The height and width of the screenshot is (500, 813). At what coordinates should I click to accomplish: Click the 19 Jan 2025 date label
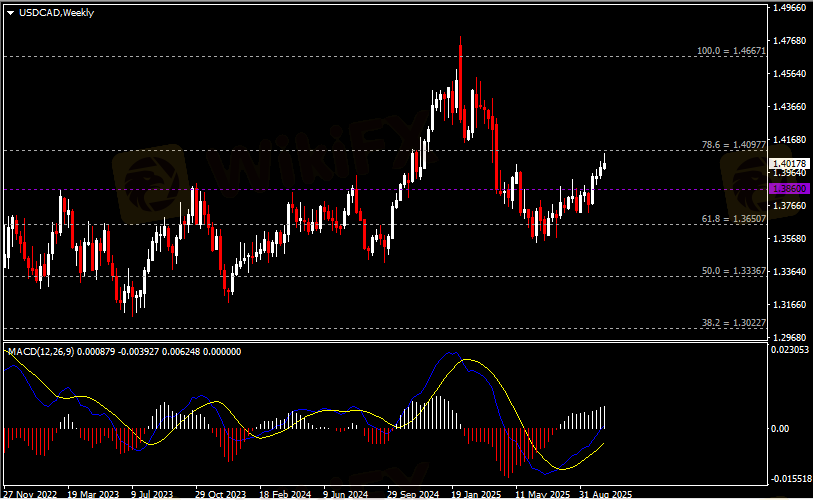477,494
